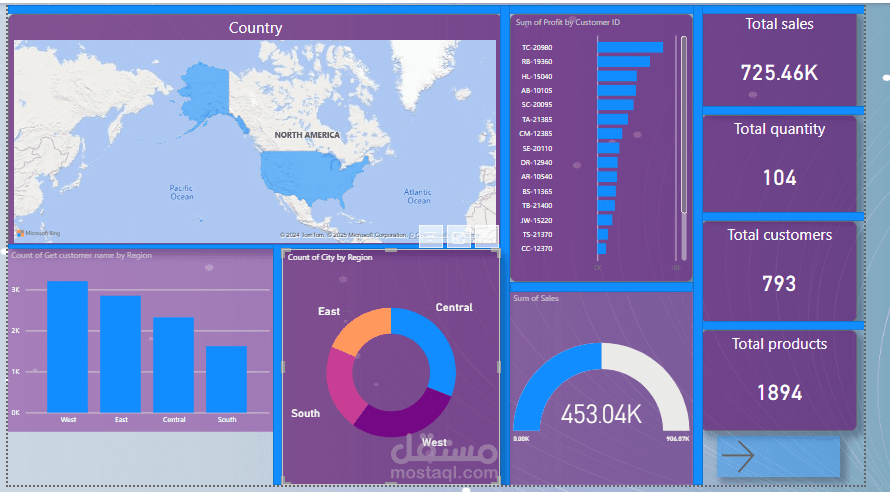Click the SE-20110 customer label
This screenshot has height=492, width=890.
537,148
